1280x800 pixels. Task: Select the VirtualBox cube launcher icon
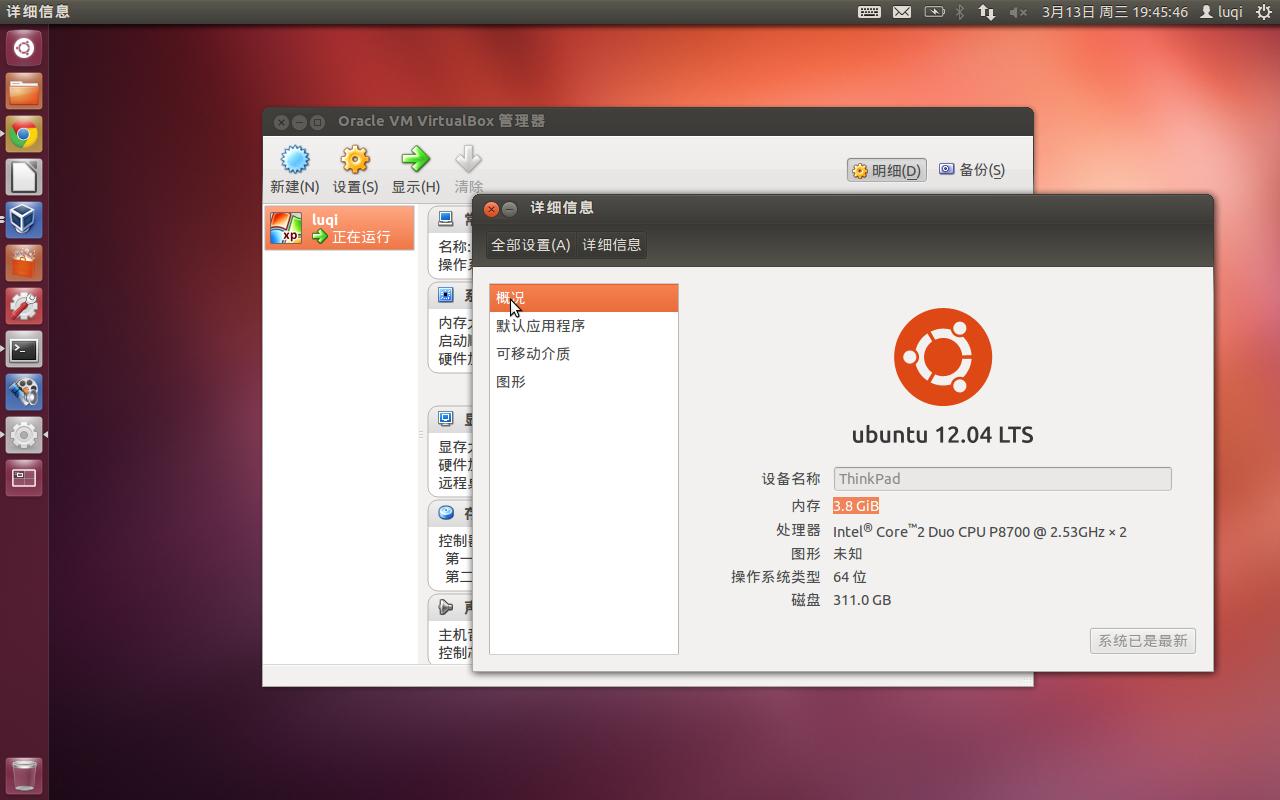click(x=24, y=220)
